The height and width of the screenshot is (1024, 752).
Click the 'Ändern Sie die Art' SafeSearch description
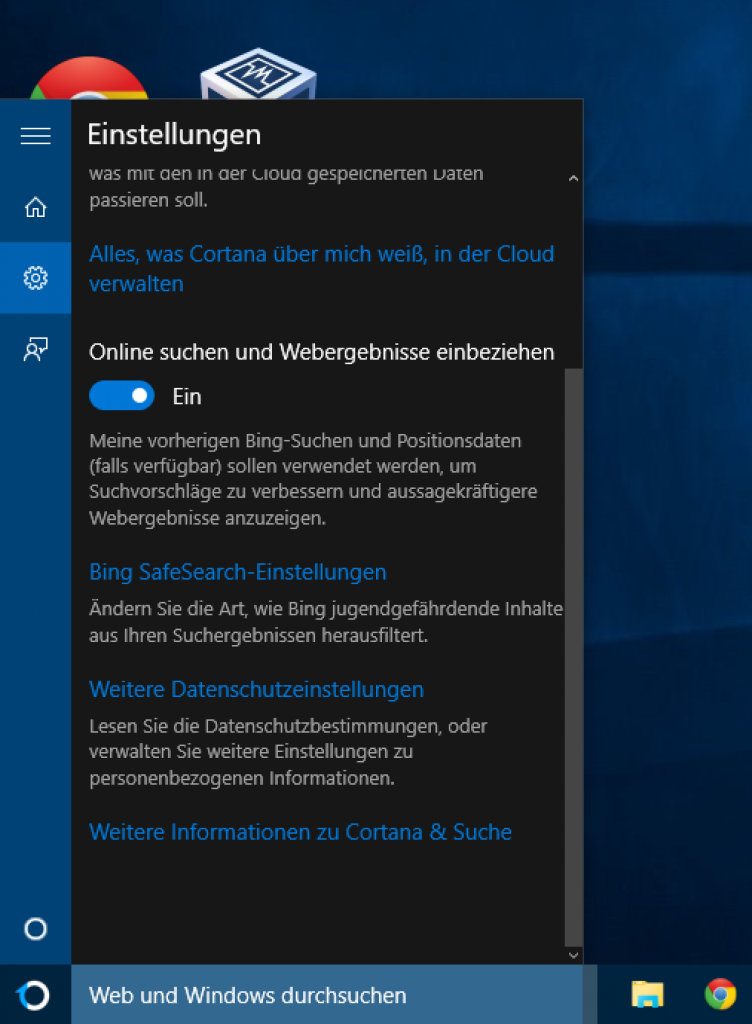[326, 622]
